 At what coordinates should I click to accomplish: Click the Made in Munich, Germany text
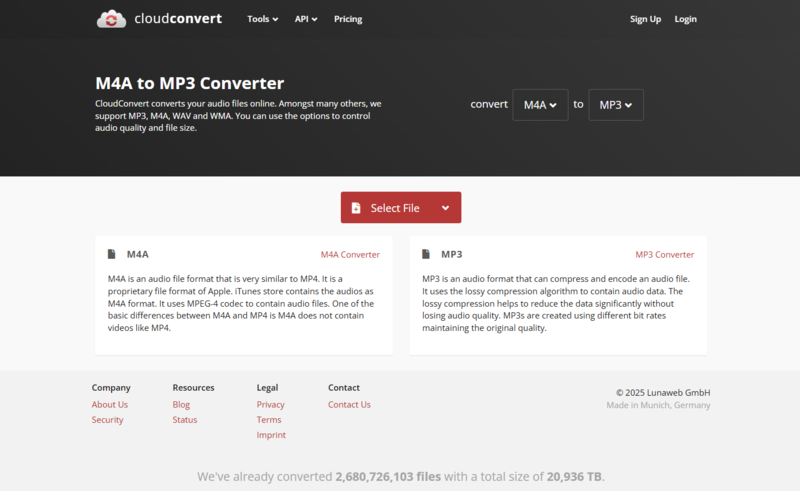click(658, 405)
